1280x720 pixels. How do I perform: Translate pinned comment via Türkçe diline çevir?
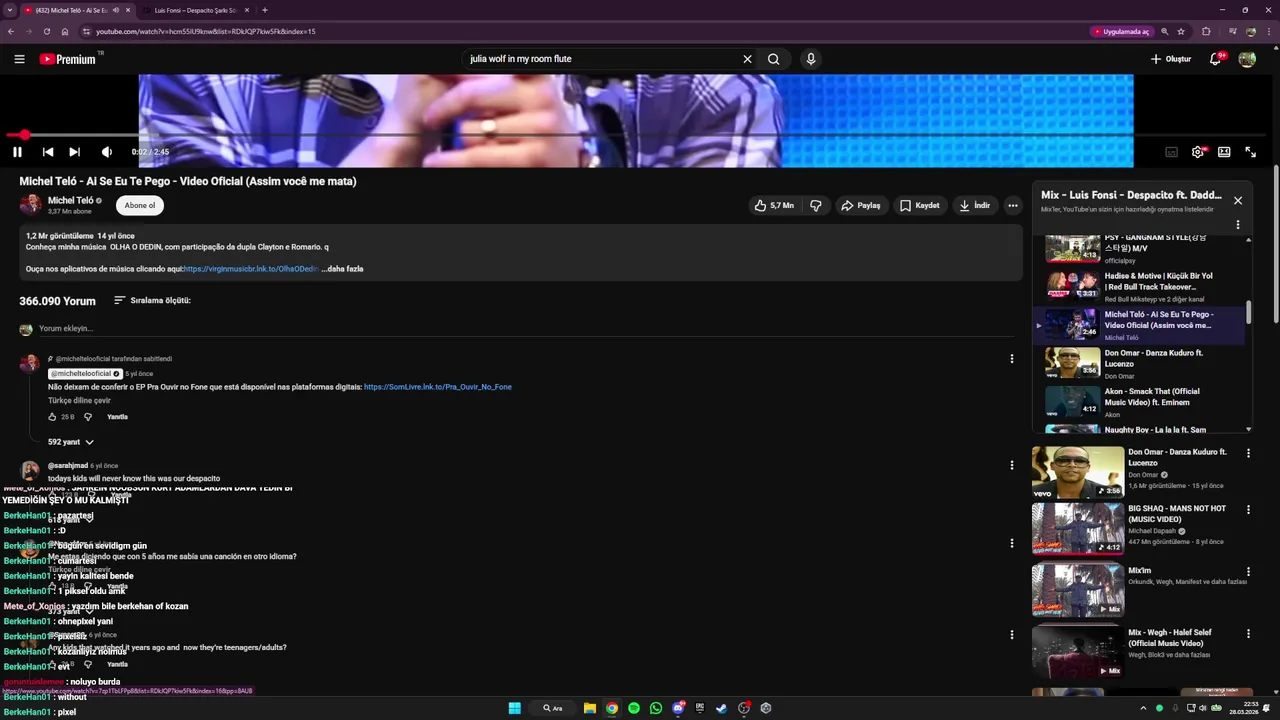pyautogui.click(x=79, y=400)
